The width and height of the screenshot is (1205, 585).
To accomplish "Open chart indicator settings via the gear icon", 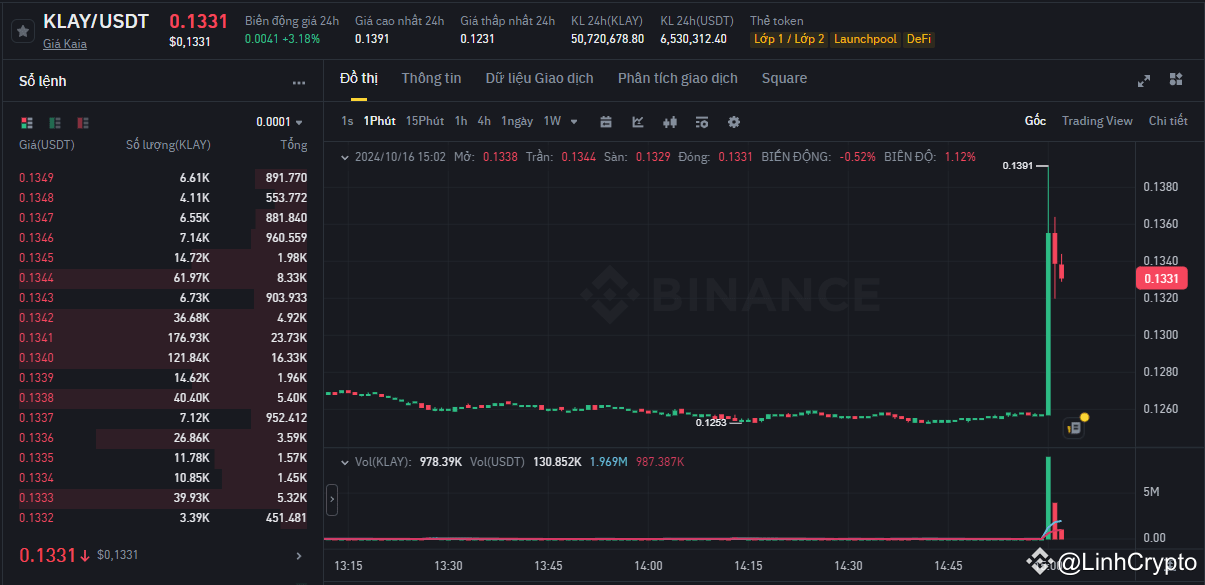I will [733, 121].
